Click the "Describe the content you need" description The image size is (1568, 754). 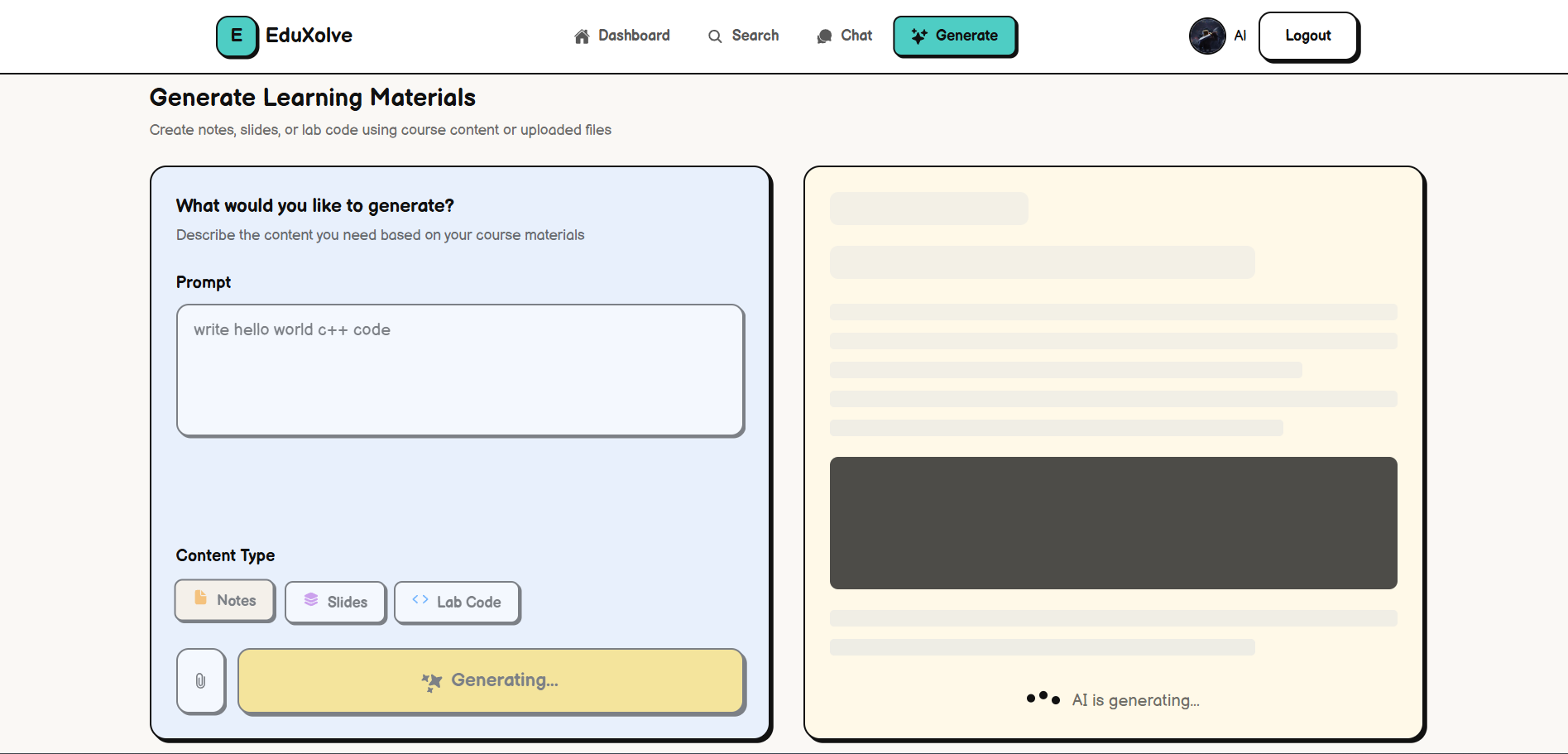coord(381,235)
